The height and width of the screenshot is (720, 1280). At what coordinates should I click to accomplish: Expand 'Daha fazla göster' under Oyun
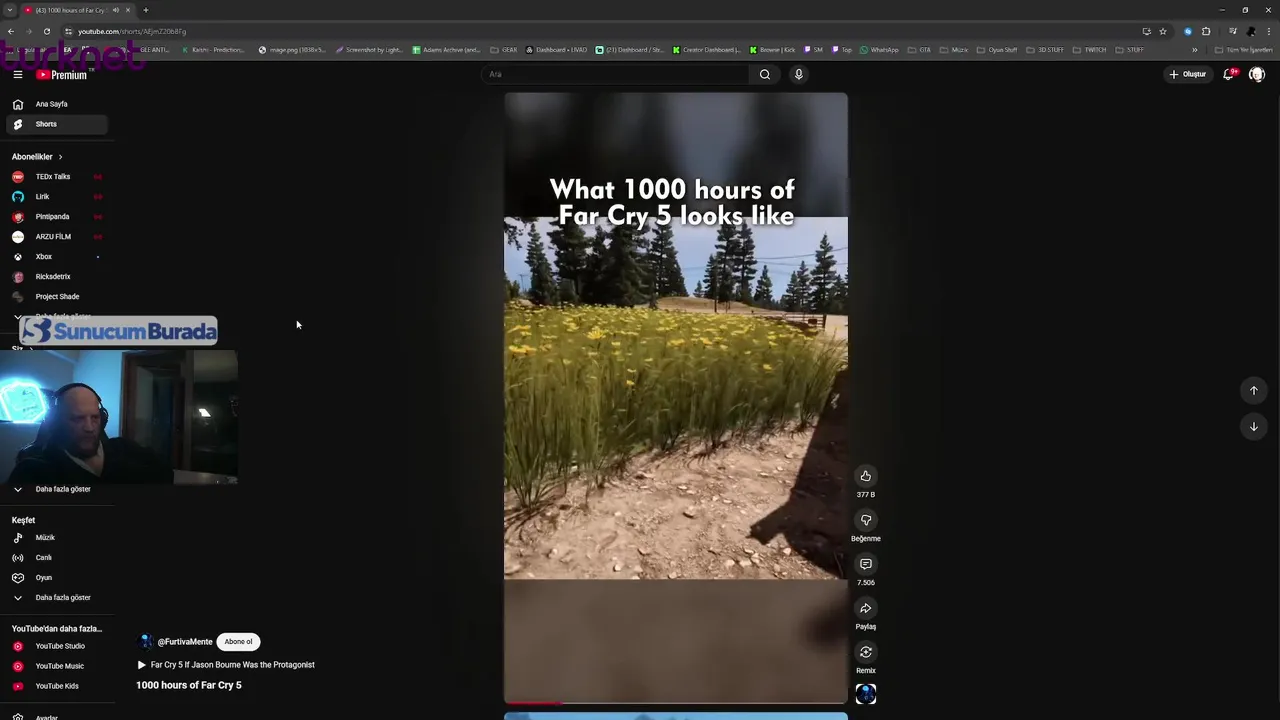[55, 598]
